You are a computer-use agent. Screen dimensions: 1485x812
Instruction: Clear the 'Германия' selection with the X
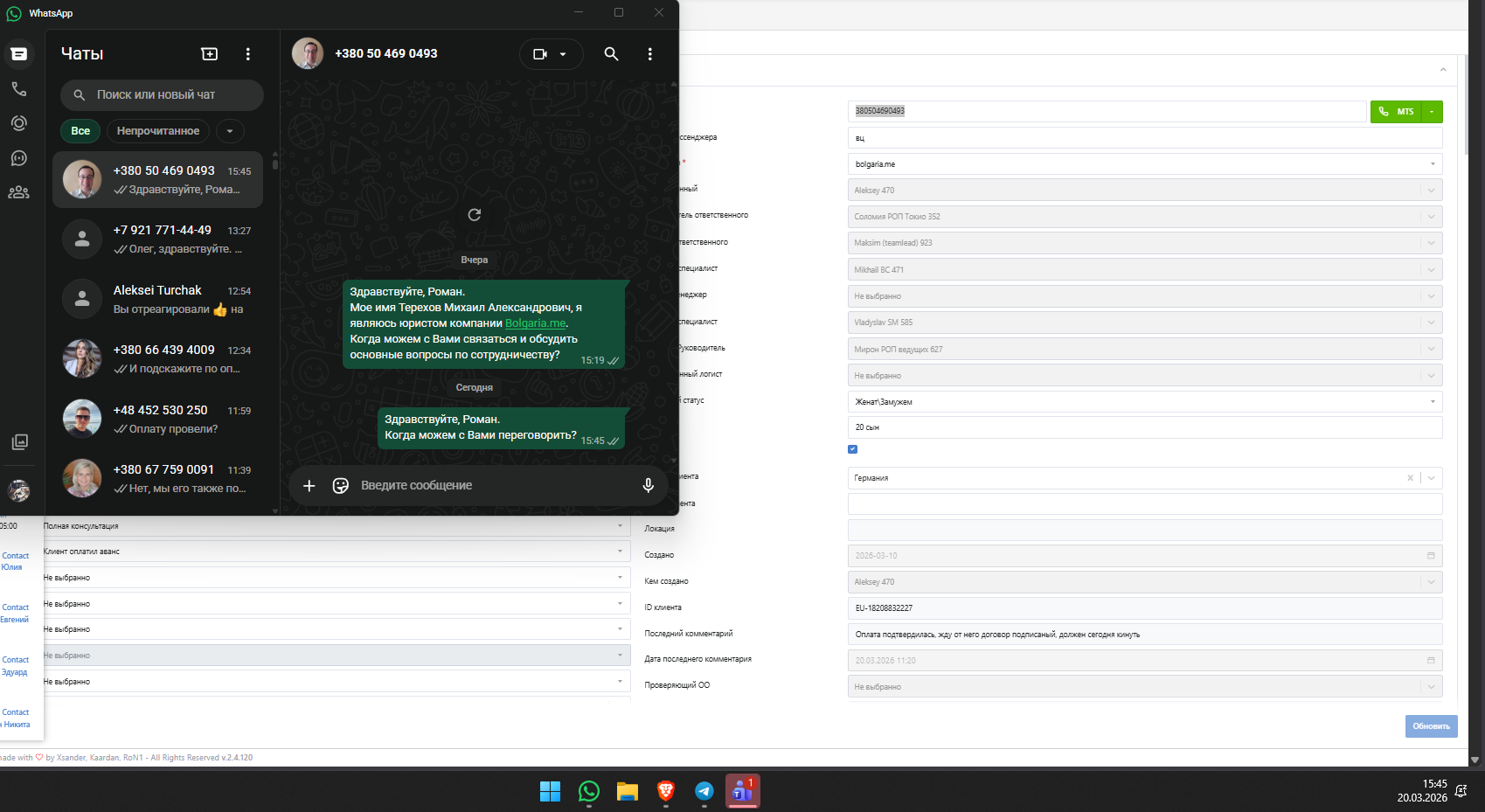[x=1410, y=478]
